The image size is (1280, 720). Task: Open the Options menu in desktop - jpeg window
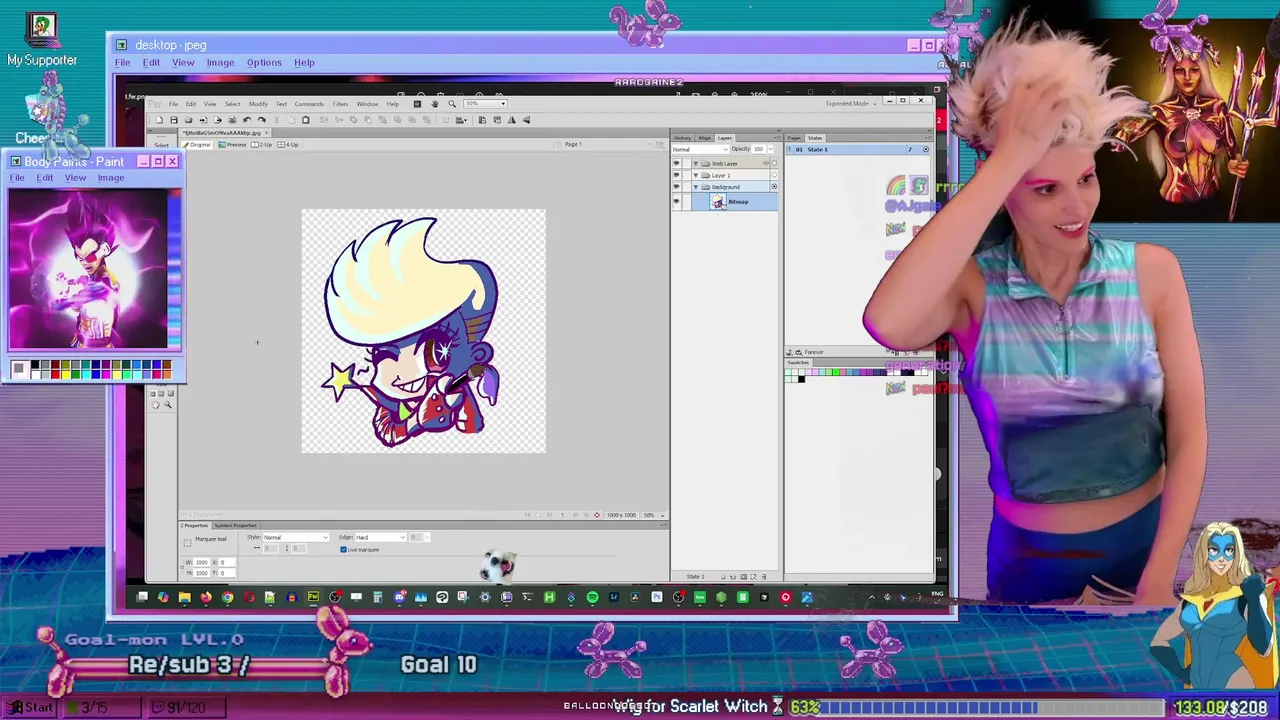tap(264, 62)
